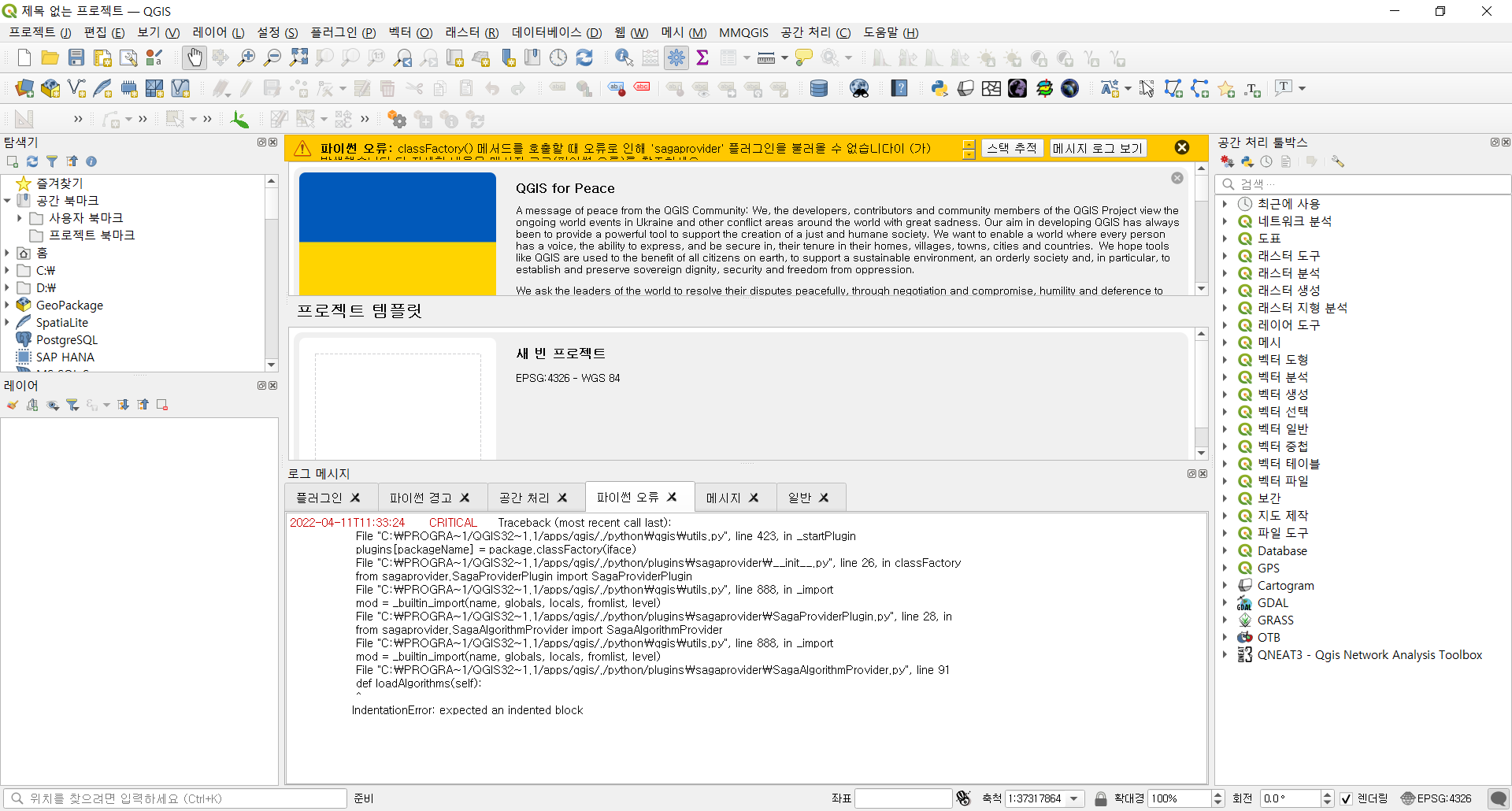Dismiss the yellow Python error banner
This screenshot has height=811, width=1512.
pyautogui.click(x=1181, y=147)
